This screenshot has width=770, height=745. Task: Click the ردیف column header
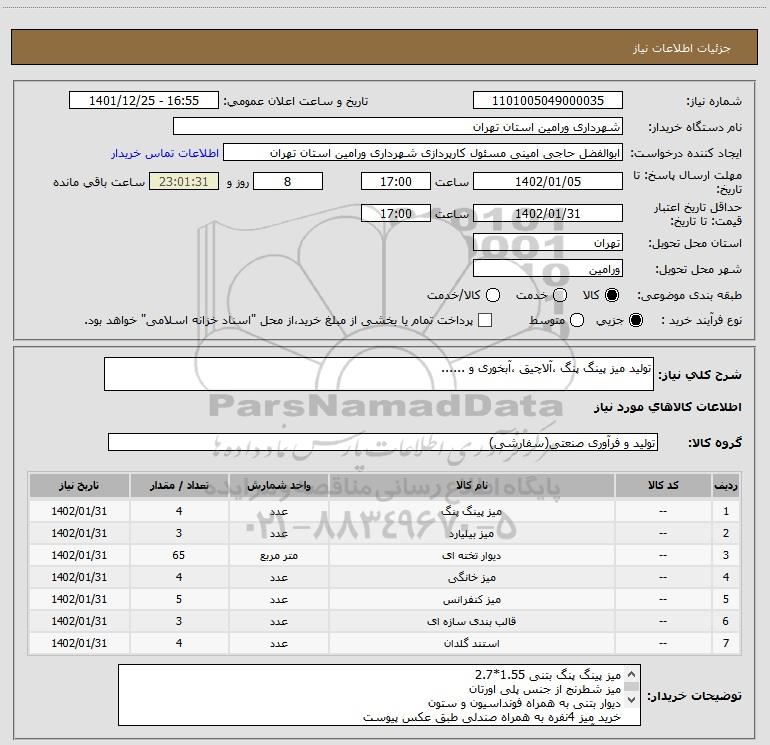tap(726, 486)
